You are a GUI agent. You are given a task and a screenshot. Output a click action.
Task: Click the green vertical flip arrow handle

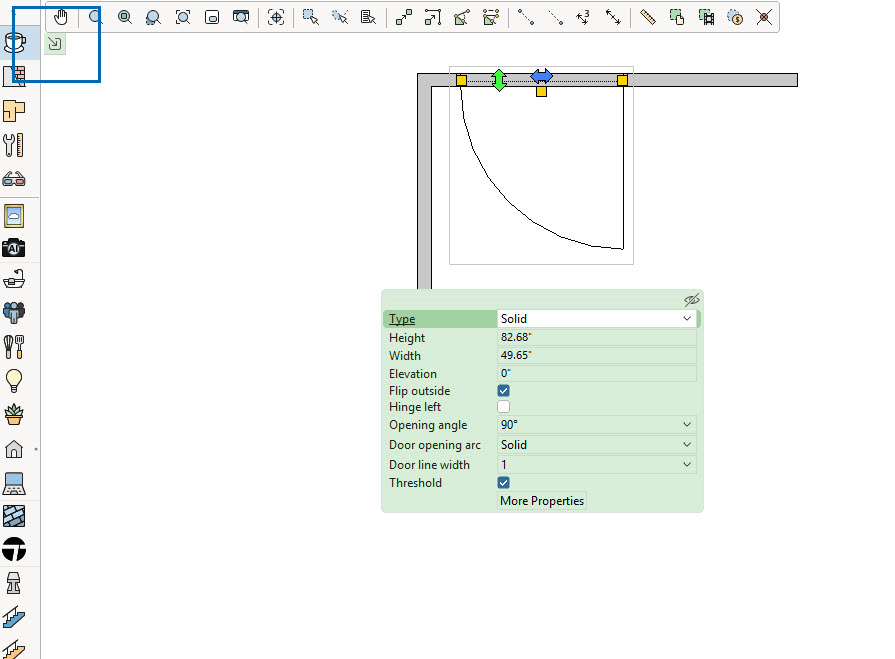click(x=499, y=80)
